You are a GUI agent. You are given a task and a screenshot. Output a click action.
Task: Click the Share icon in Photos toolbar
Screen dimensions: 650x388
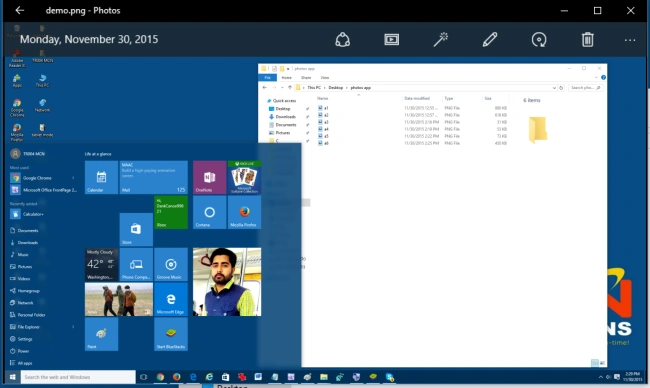coord(342,40)
